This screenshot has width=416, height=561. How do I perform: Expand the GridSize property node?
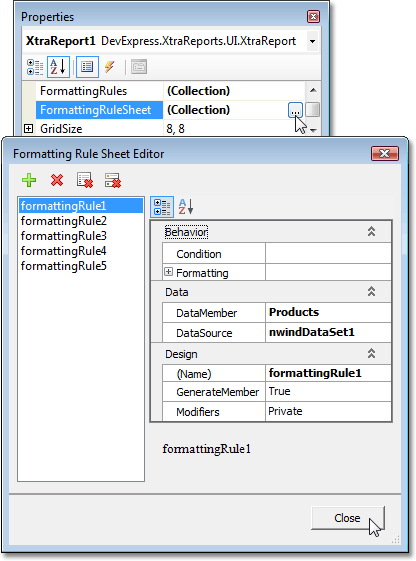[28, 128]
